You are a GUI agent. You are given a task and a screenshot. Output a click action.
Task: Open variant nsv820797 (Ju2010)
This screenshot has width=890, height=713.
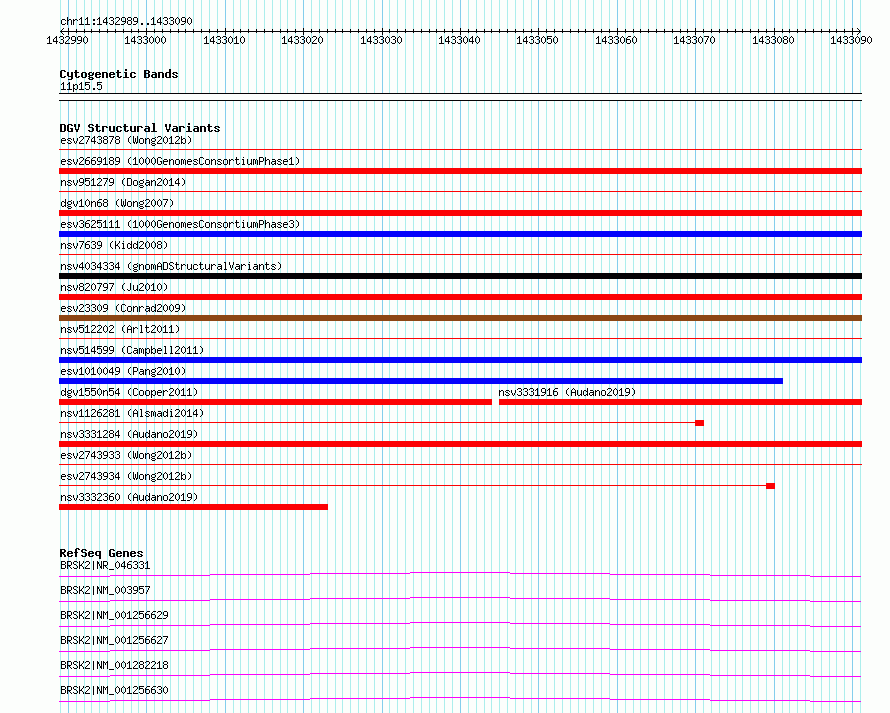point(114,287)
